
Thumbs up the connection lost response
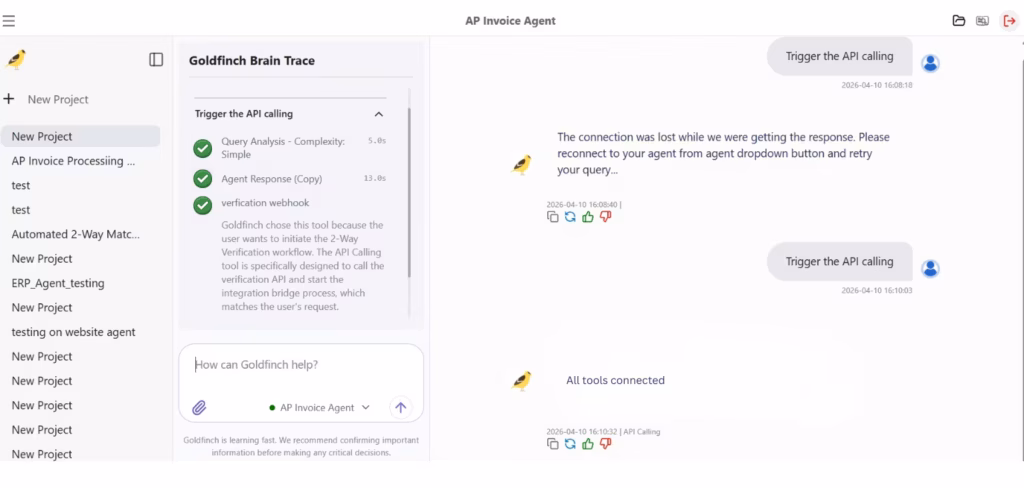tap(588, 217)
